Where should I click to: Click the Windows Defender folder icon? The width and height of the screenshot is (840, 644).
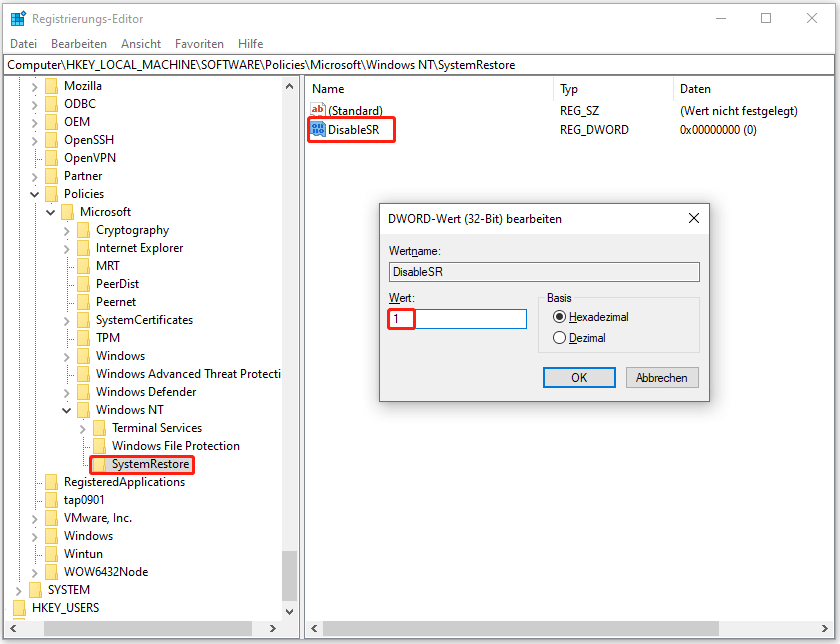coord(84,392)
